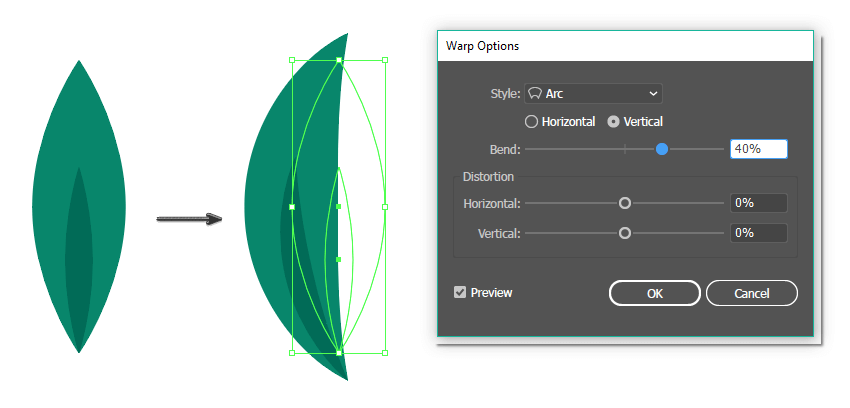The height and width of the screenshot is (408, 850).
Task: Open the Style dropdown list
Action: coord(593,93)
